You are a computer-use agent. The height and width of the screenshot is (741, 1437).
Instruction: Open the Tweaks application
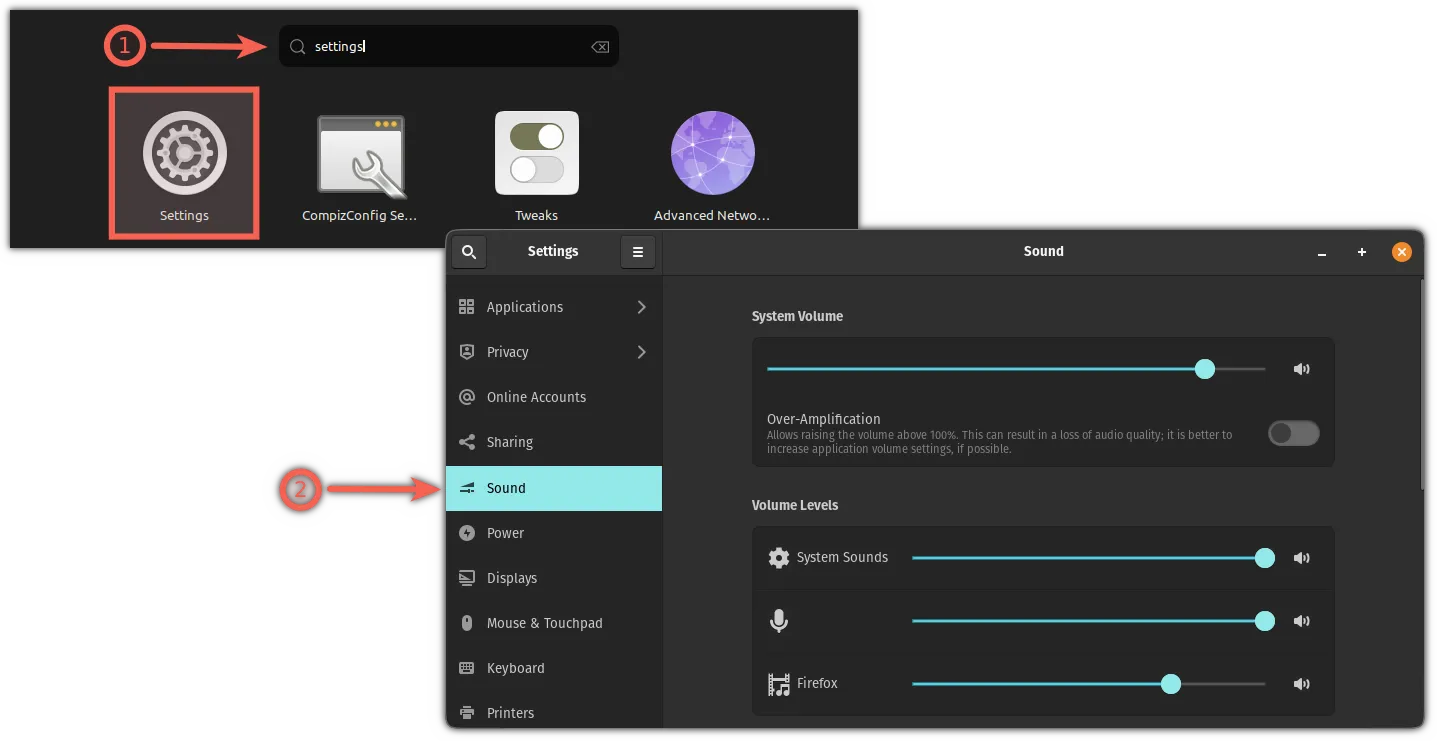tap(536, 153)
